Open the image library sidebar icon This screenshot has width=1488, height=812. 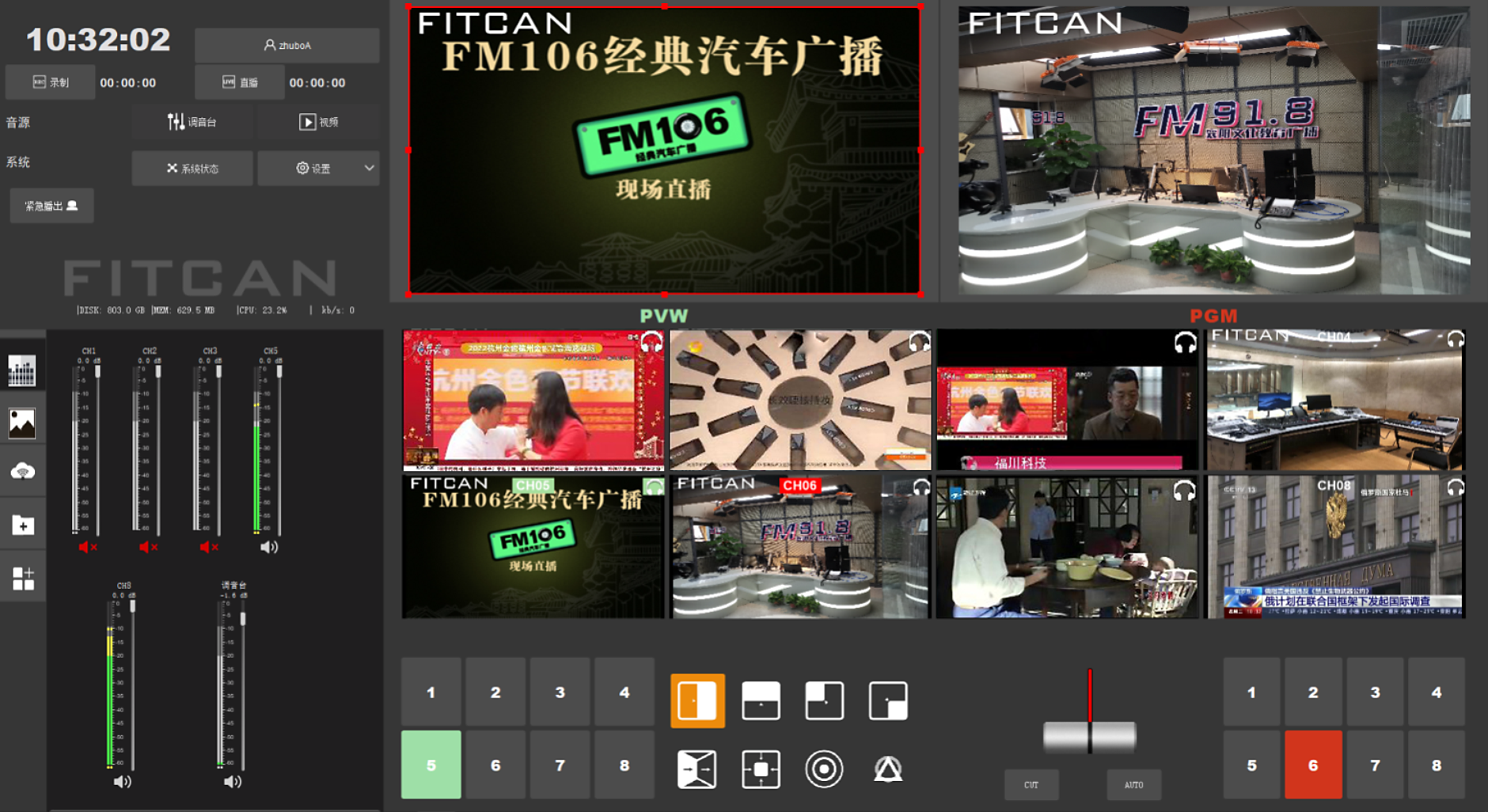[22, 423]
